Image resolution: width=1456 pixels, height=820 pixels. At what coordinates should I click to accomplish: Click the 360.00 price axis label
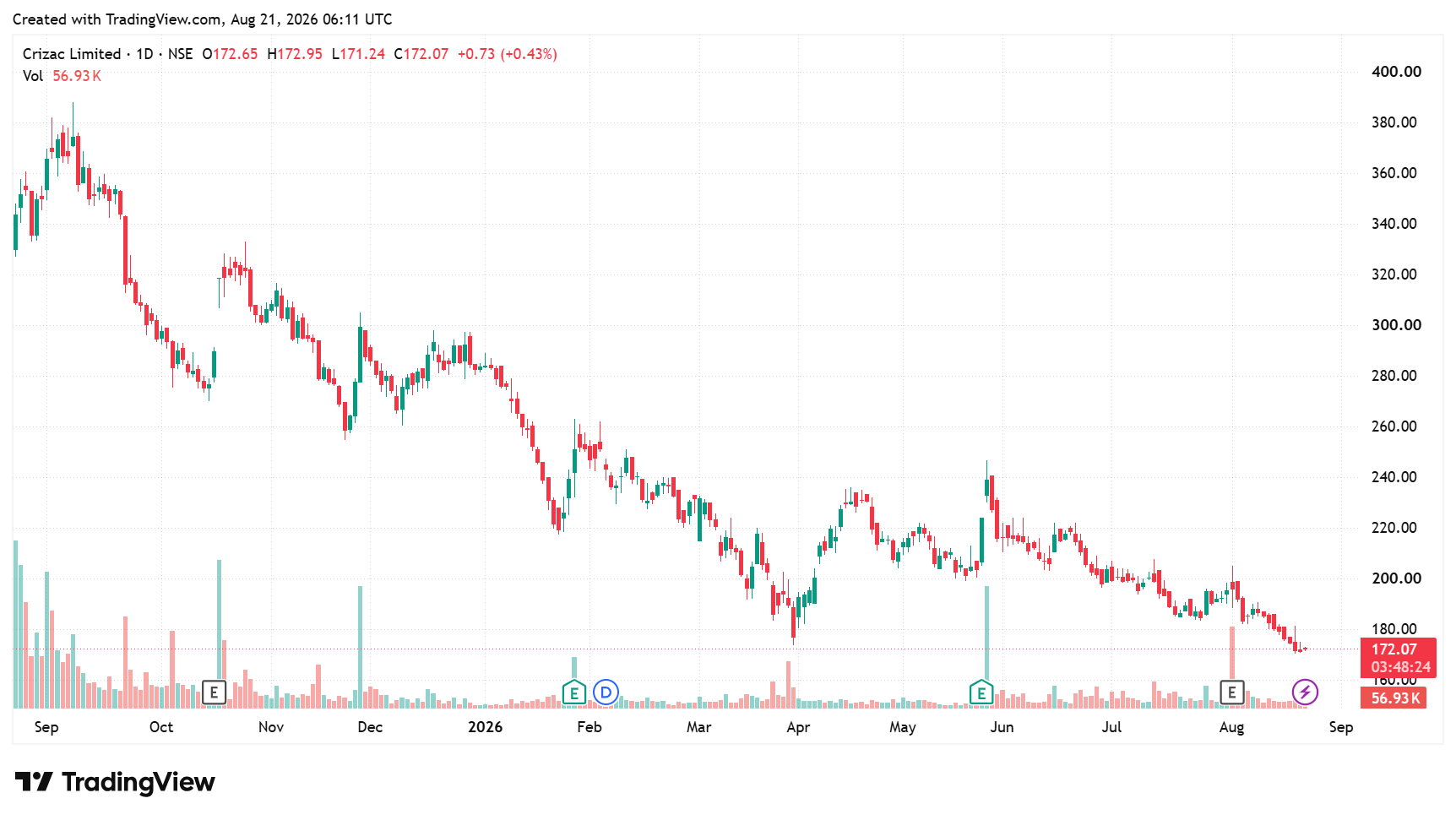click(x=1394, y=173)
